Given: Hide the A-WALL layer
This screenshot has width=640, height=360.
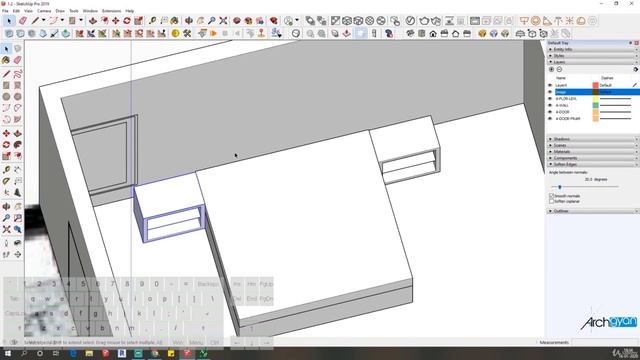Looking at the screenshot, I should point(550,105).
